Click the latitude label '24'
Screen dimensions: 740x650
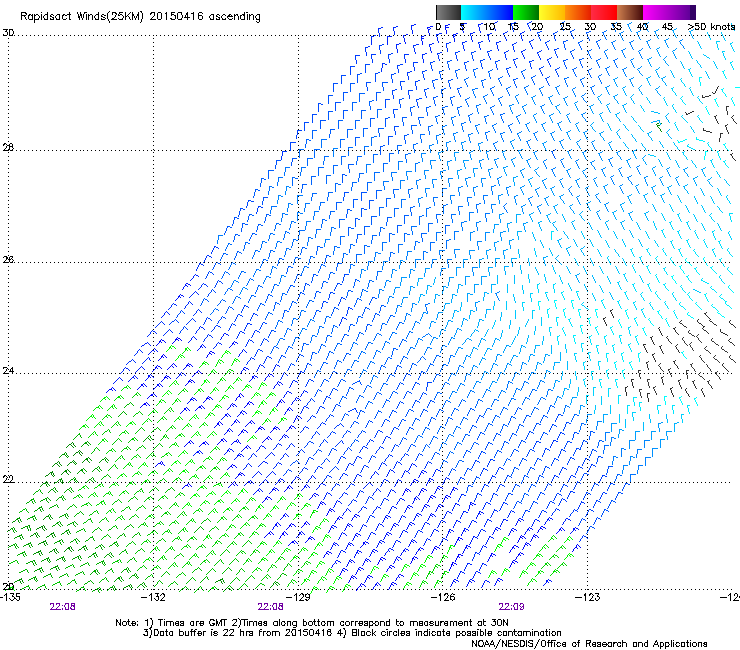8,371
